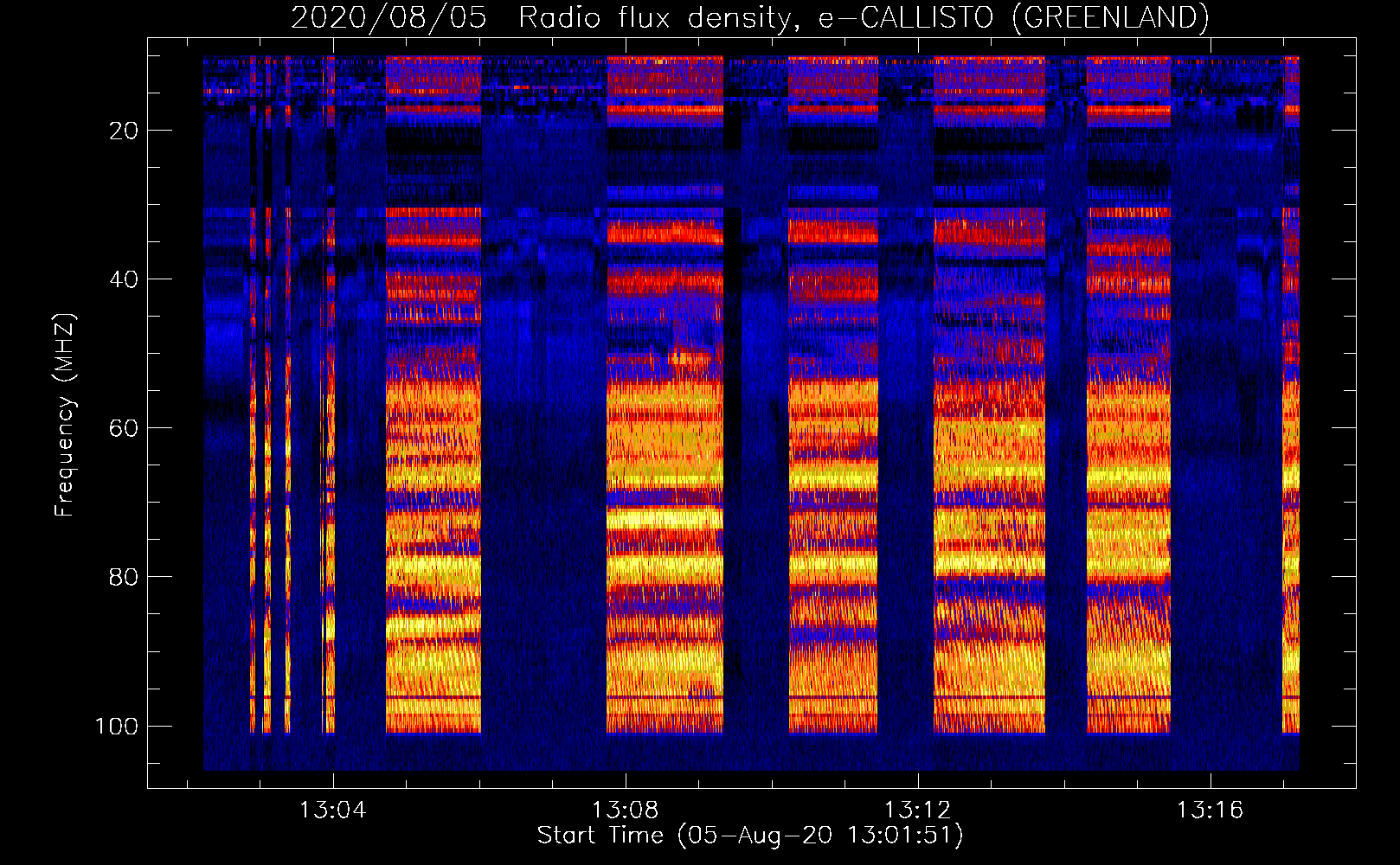Click the plot title mentioning e-CALLISTO (GREENLAND)

tap(749, 17)
